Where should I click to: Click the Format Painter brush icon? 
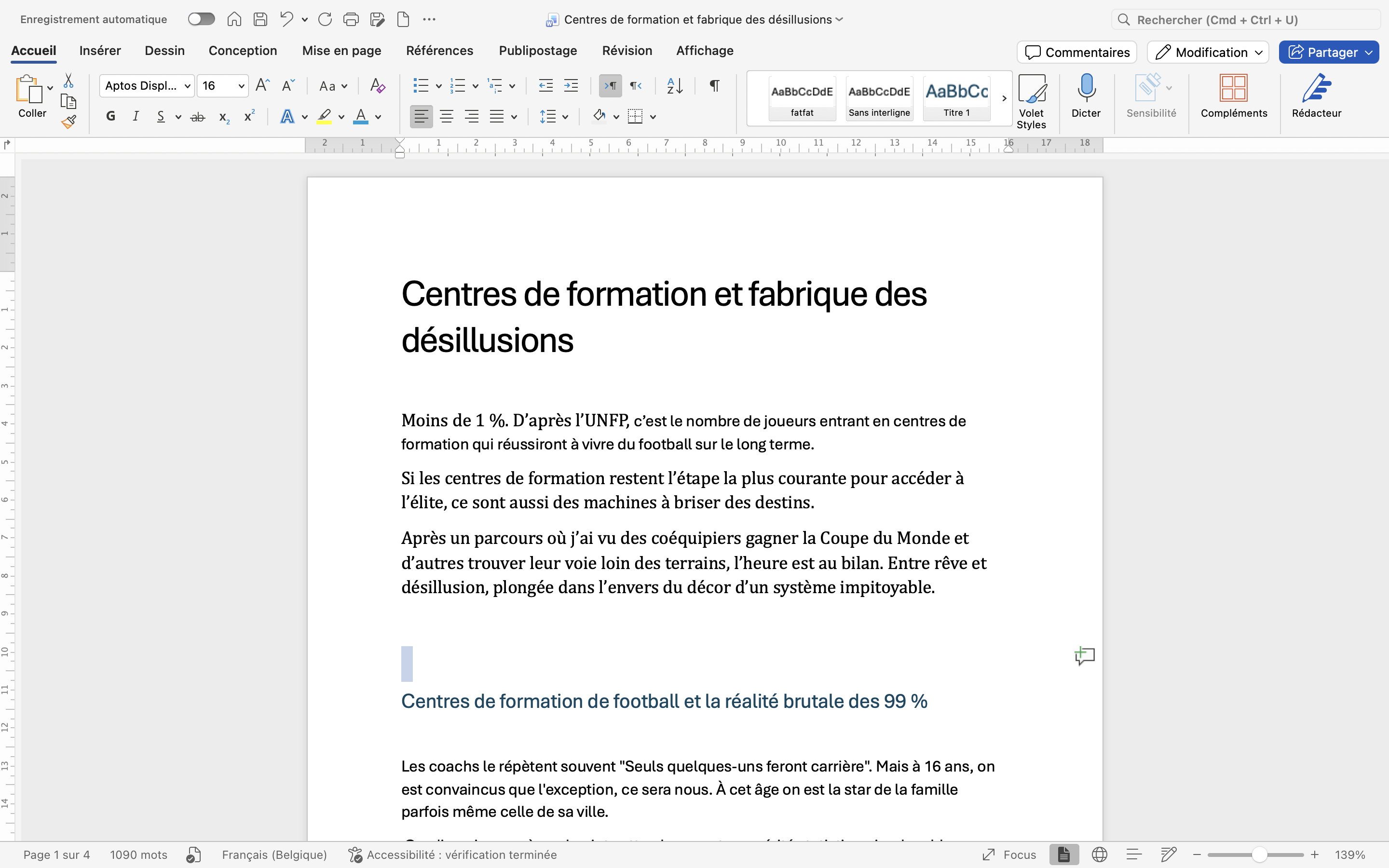point(69,122)
